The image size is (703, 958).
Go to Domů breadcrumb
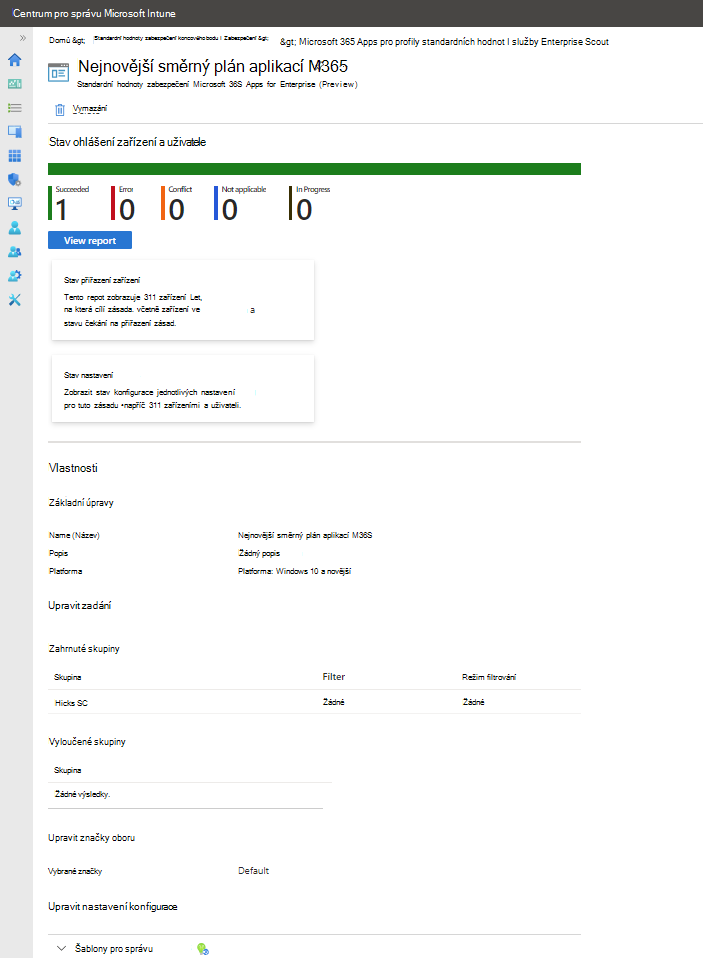point(67,40)
